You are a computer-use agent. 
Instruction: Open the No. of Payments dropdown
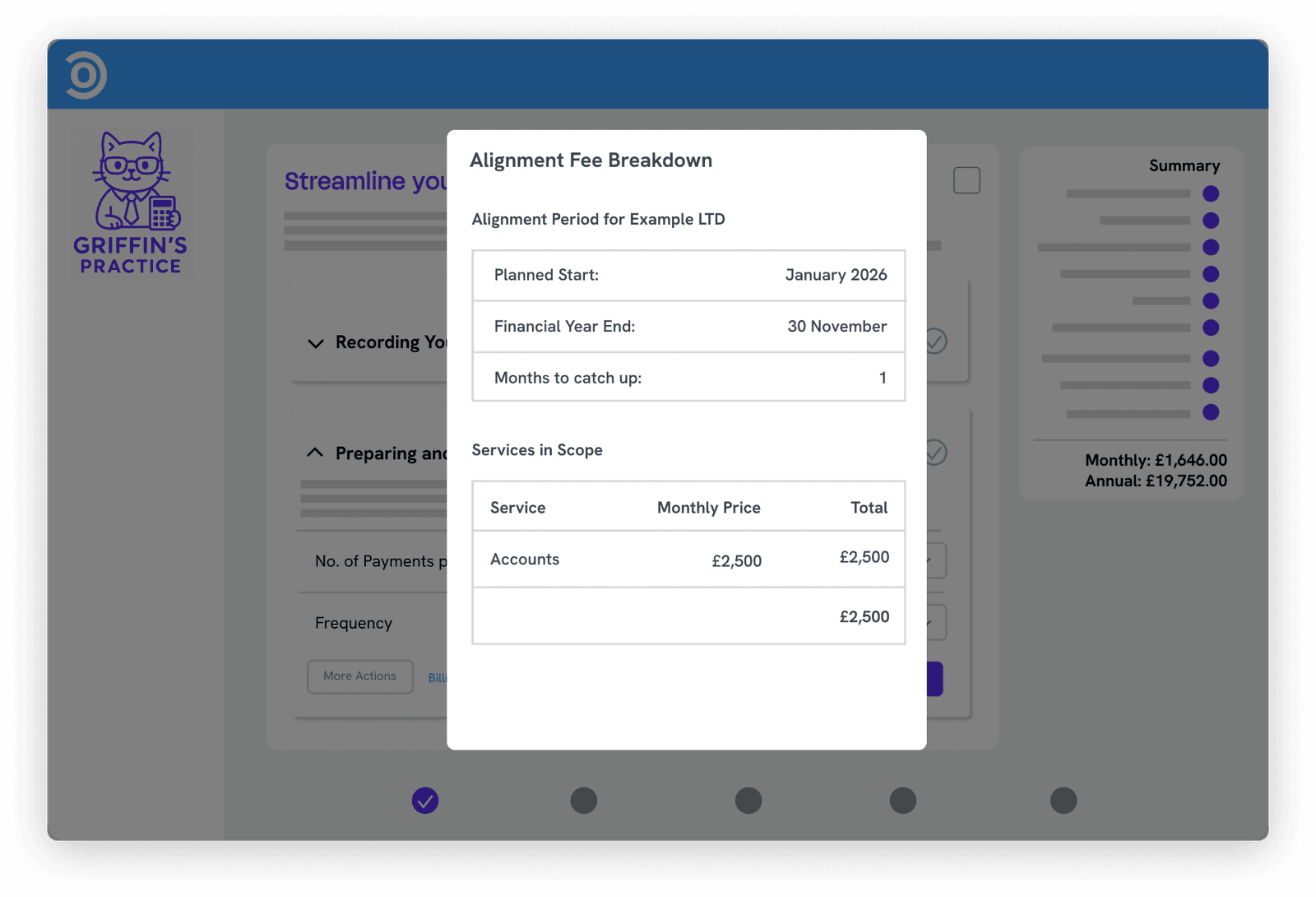pyautogui.click(x=936, y=560)
